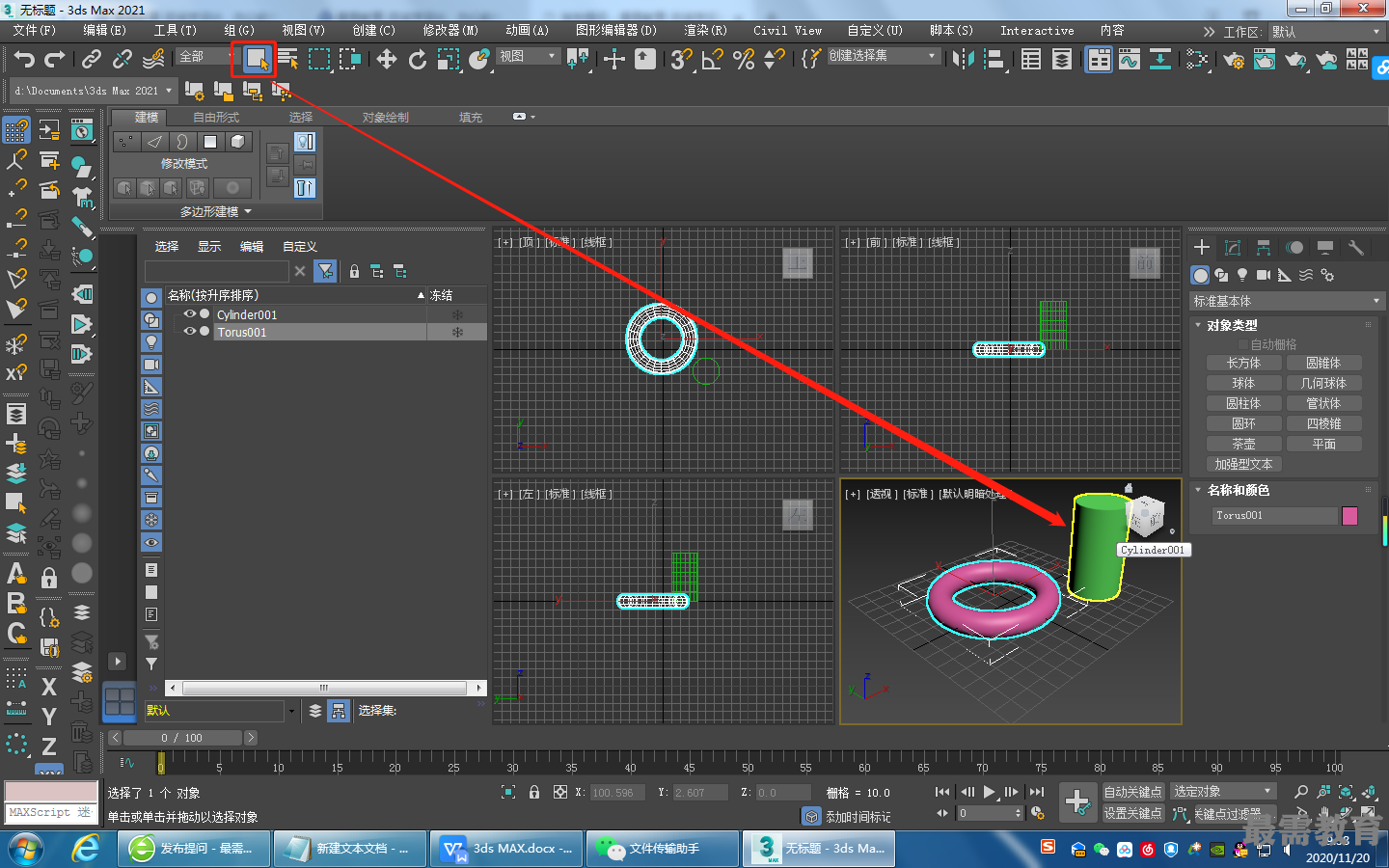
Task: Activate the Select and Scale tool
Action: click(x=449, y=60)
